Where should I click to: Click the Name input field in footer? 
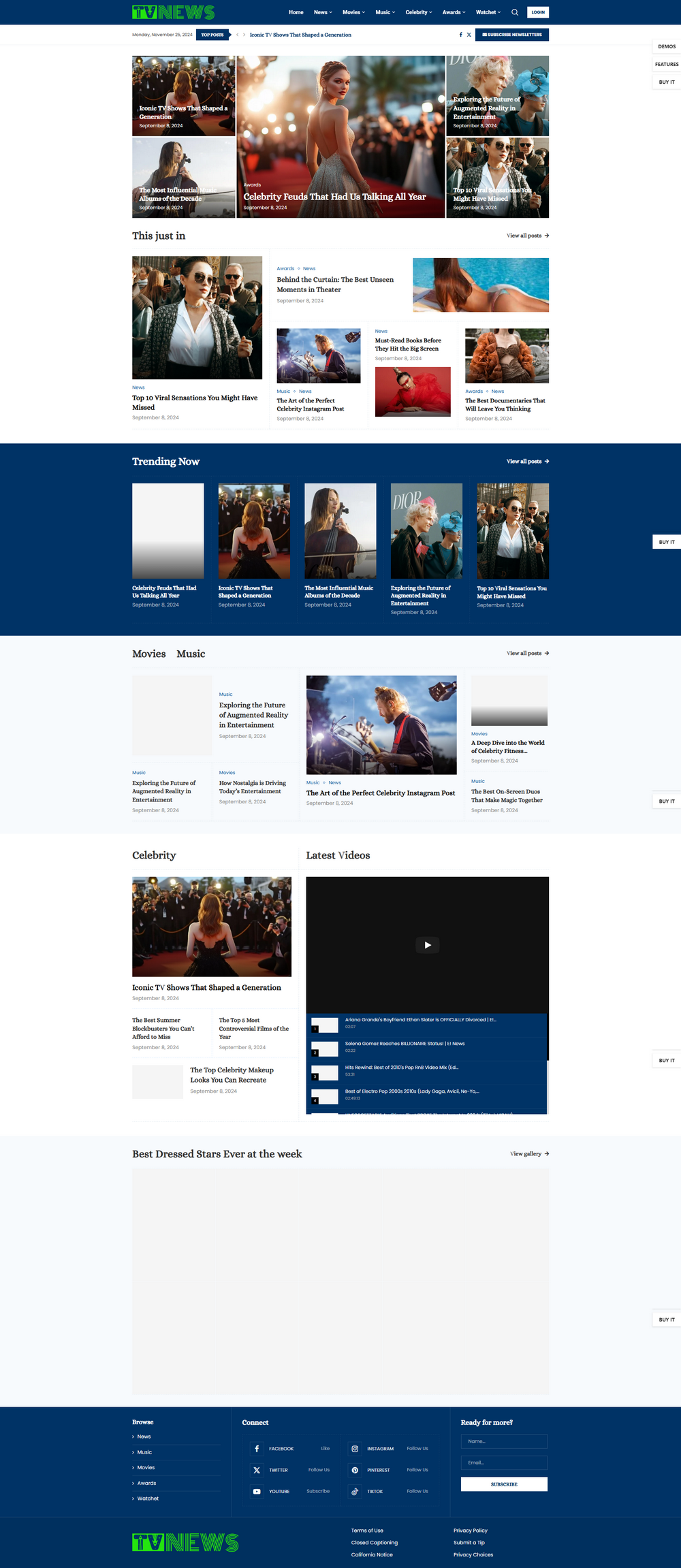504,1441
